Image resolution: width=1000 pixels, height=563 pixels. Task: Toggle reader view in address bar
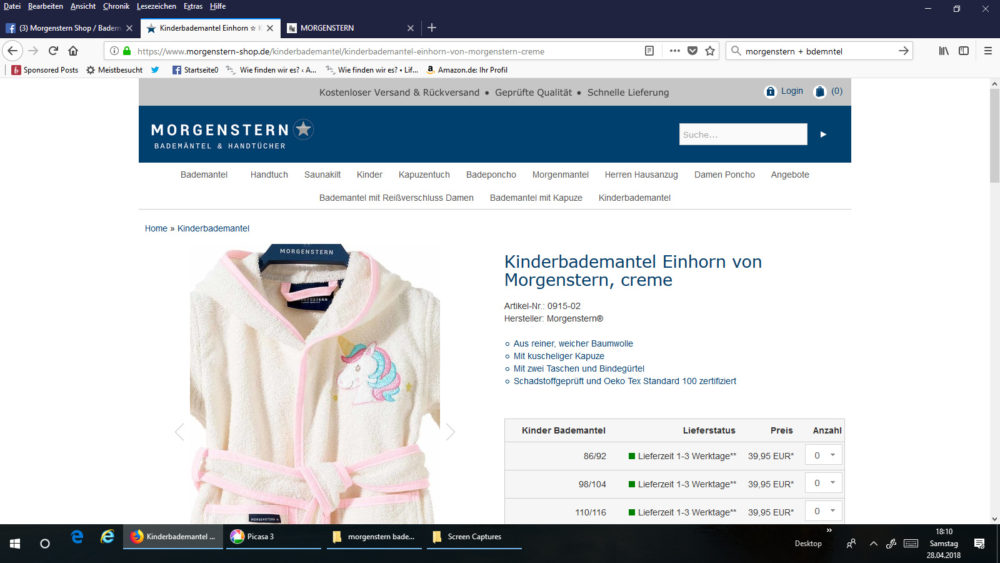point(649,51)
